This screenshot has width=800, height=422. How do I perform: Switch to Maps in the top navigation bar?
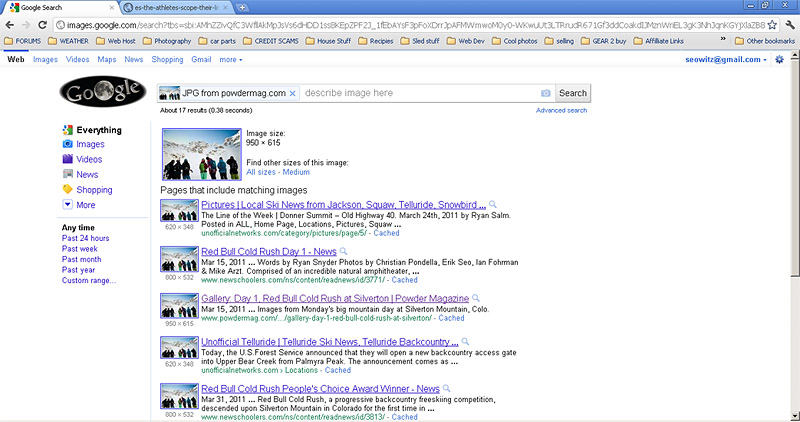point(104,60)
